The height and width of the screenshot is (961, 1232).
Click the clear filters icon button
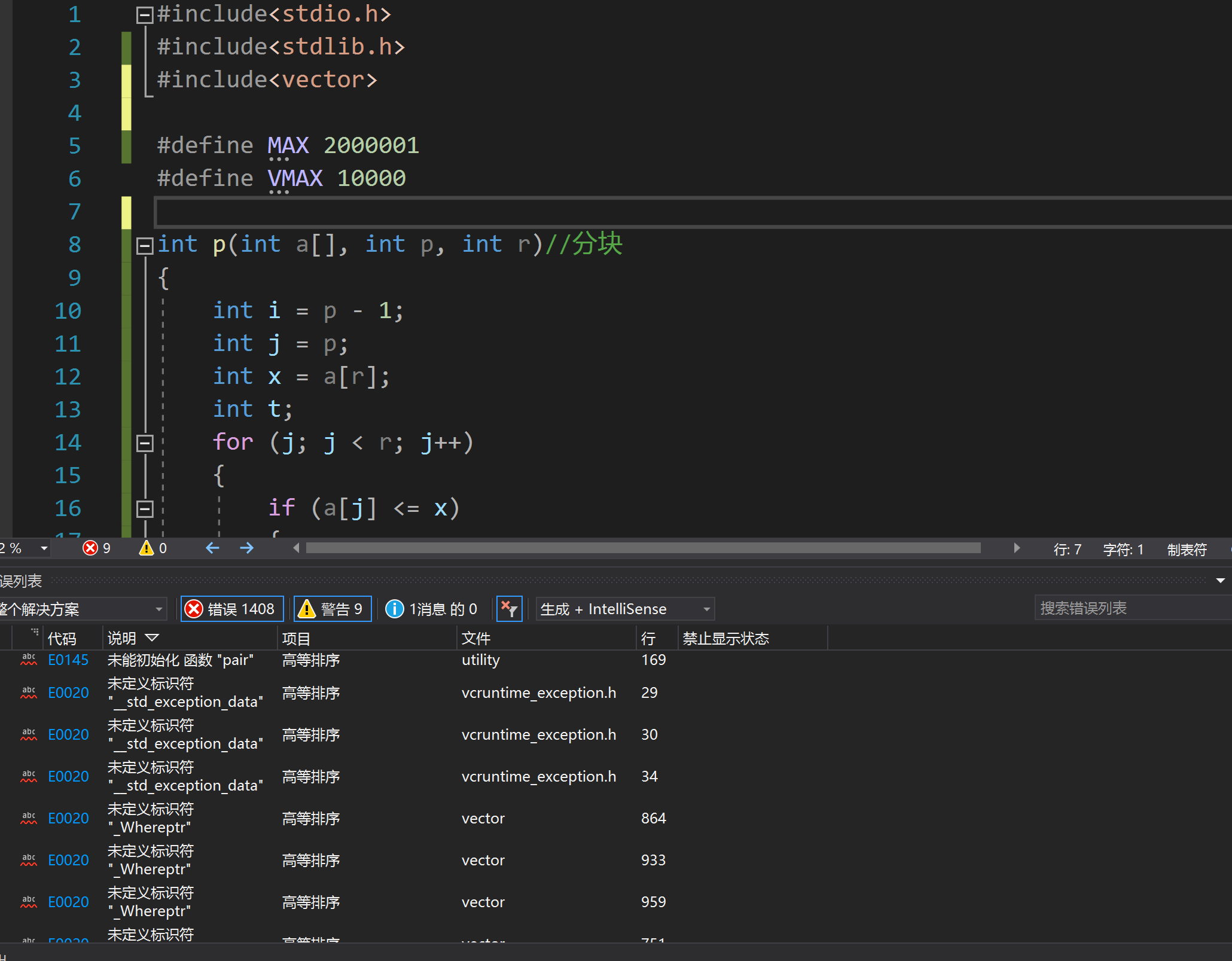click(510, 609)
